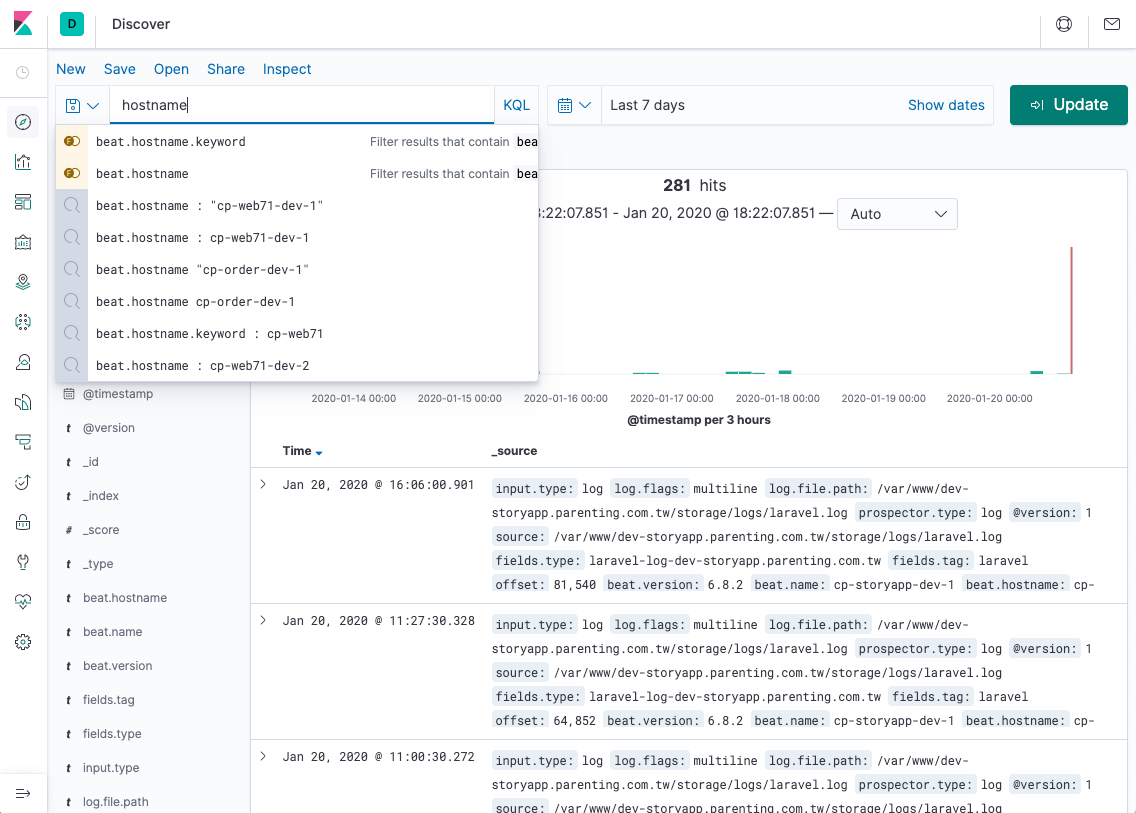The width and height of the screenshot is (1136, 813).
Task: Open the Management gear icon
Action: pyautogui.click(x=23, y=641)
